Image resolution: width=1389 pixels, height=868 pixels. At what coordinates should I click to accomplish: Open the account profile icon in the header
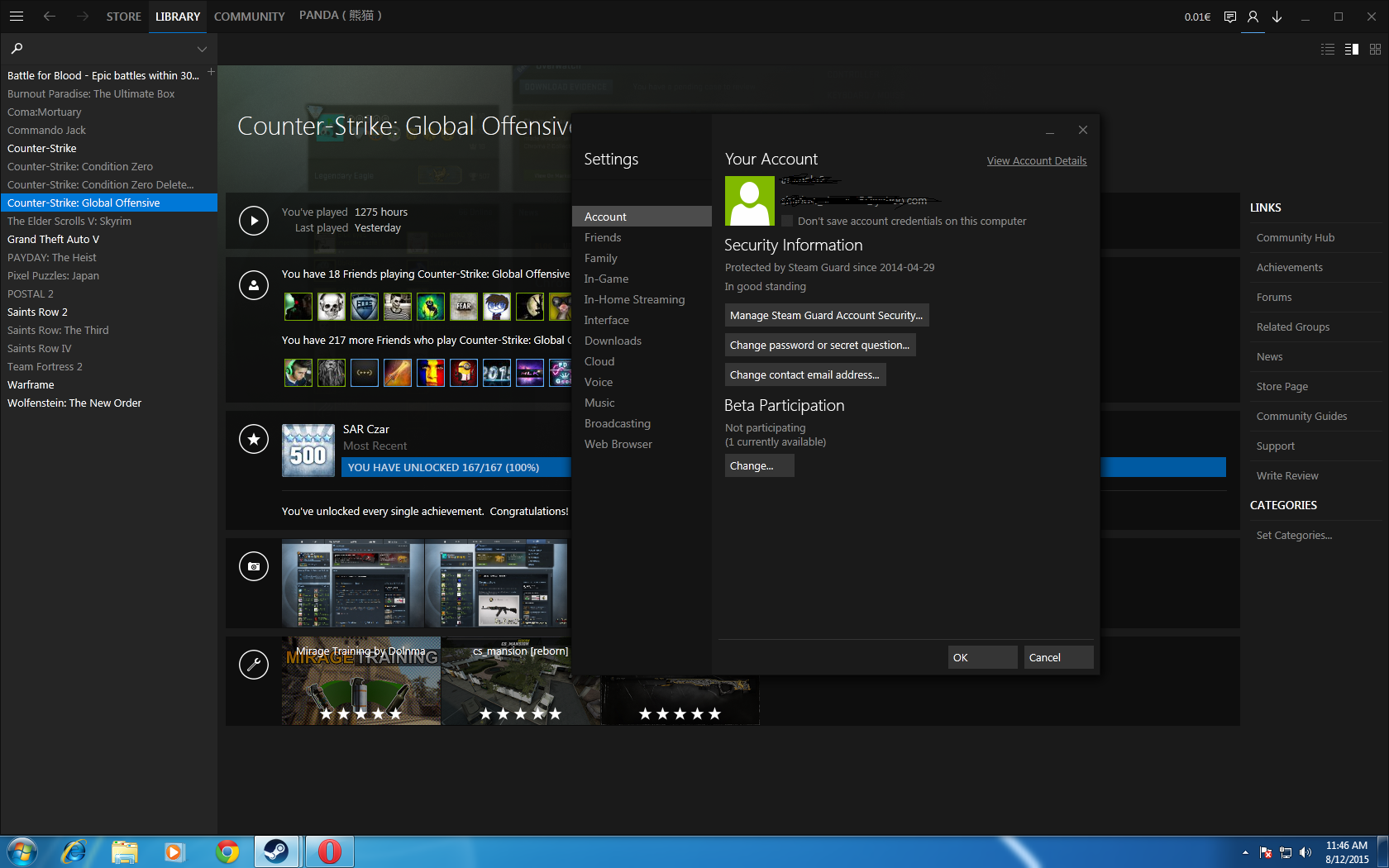1253,17
